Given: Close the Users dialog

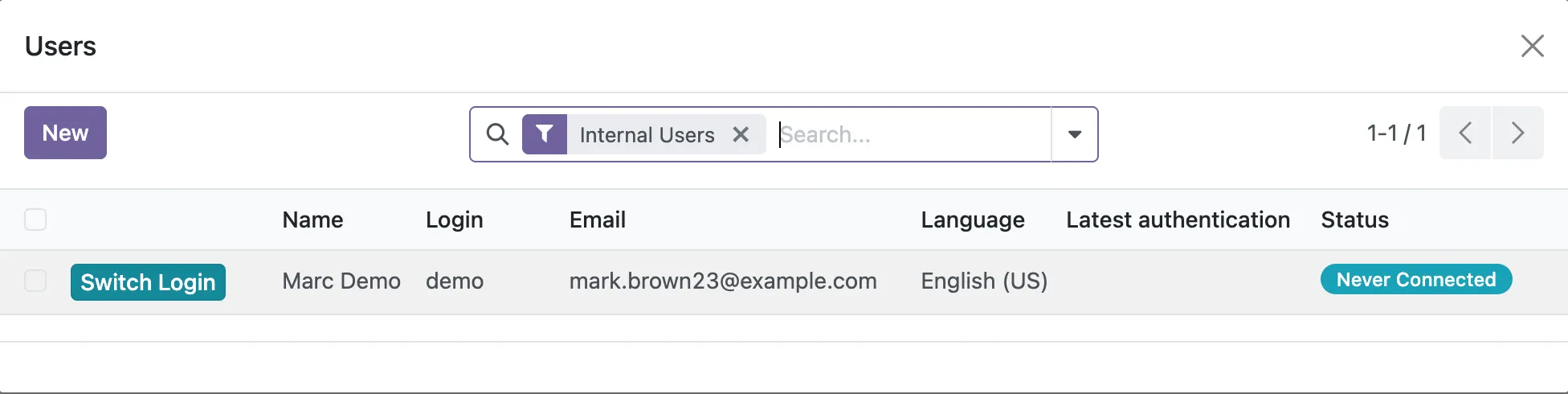Looking at the screenshot, I should [x=1532, y=46].
